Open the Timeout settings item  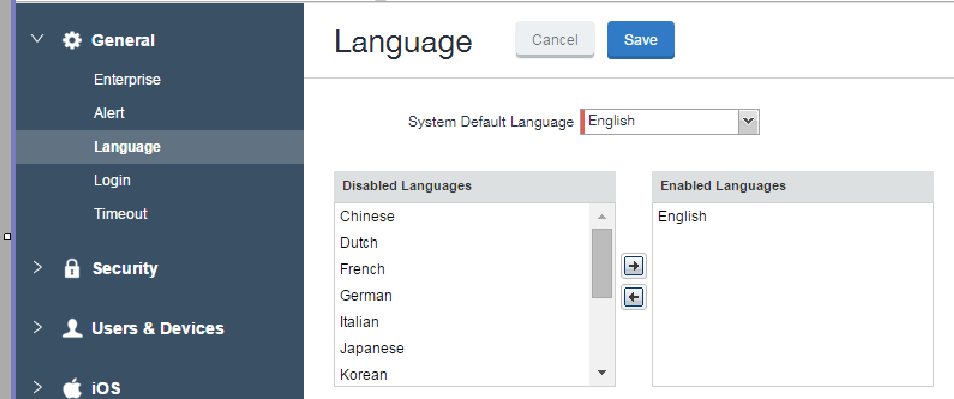click(120, 214)
